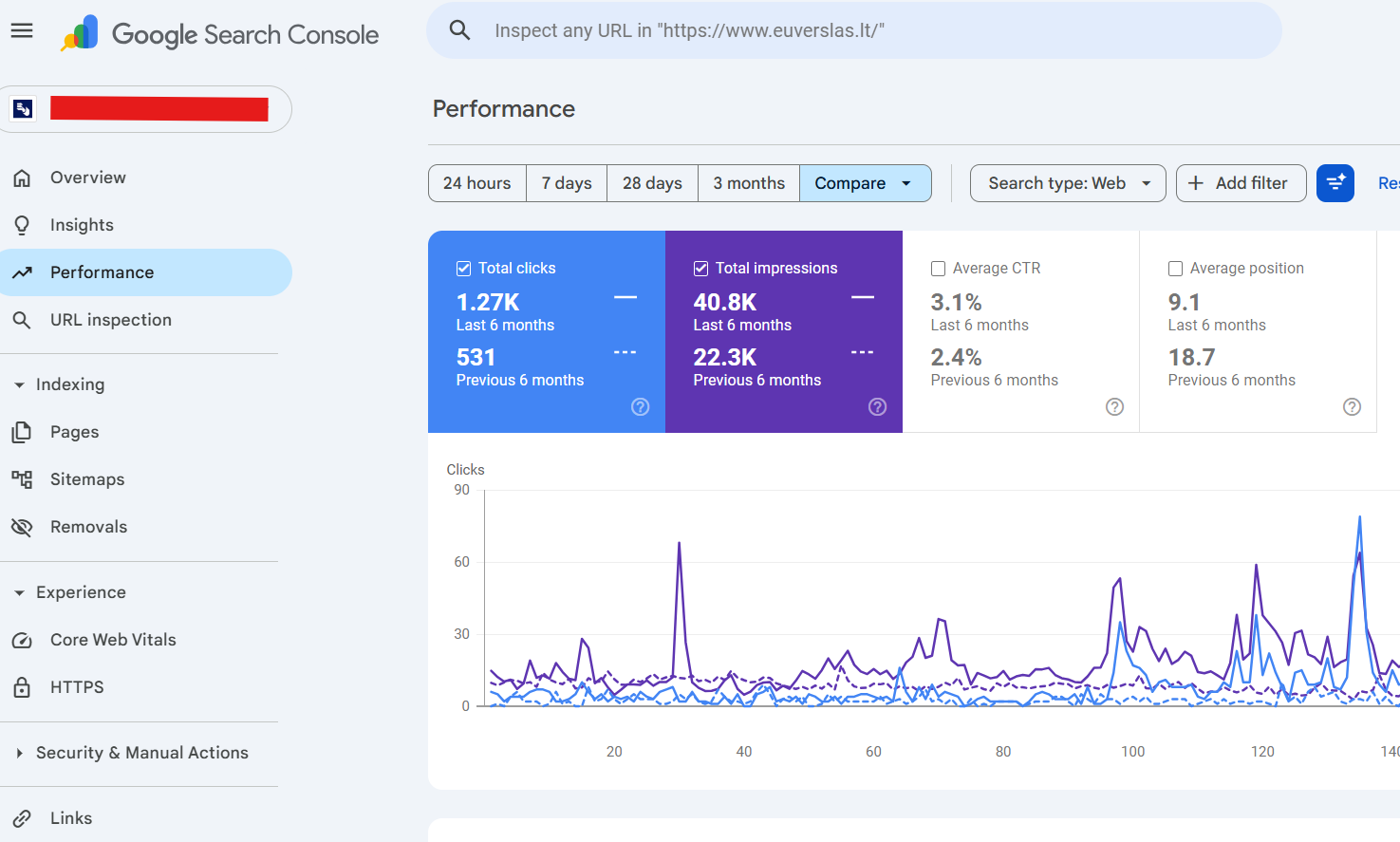Viewport: 1400px width, 842px height.
Task: Enable the Average CTR checkbox
Action: click(x=938, y=269)
